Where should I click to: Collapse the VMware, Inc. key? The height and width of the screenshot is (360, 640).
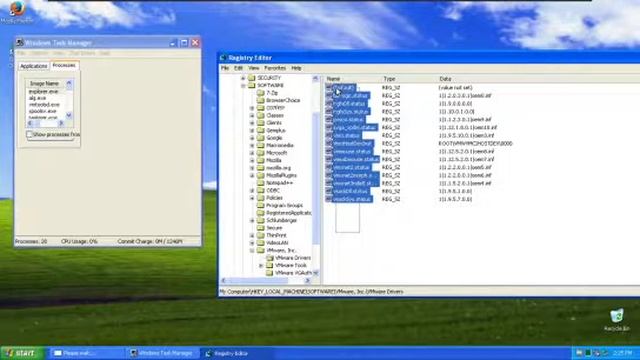pyautogui.click(x=252, y=250)
